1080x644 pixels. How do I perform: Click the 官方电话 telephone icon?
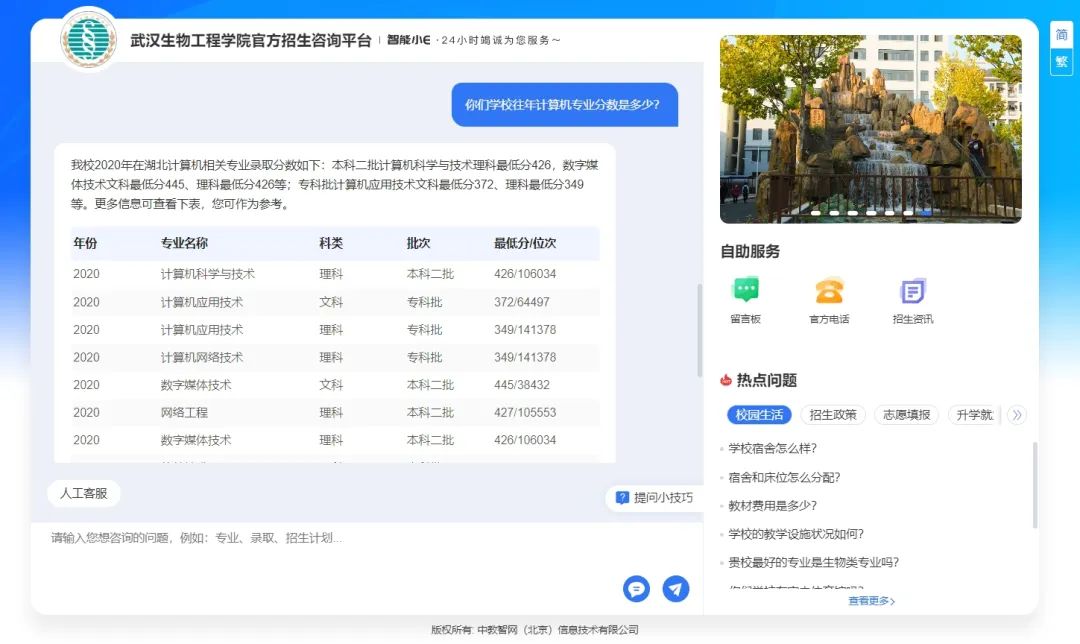point(829,291)
